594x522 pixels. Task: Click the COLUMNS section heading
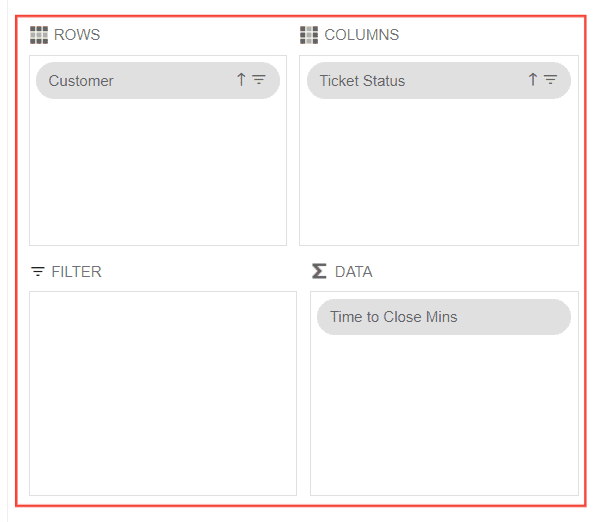click(x=361, y=35)
